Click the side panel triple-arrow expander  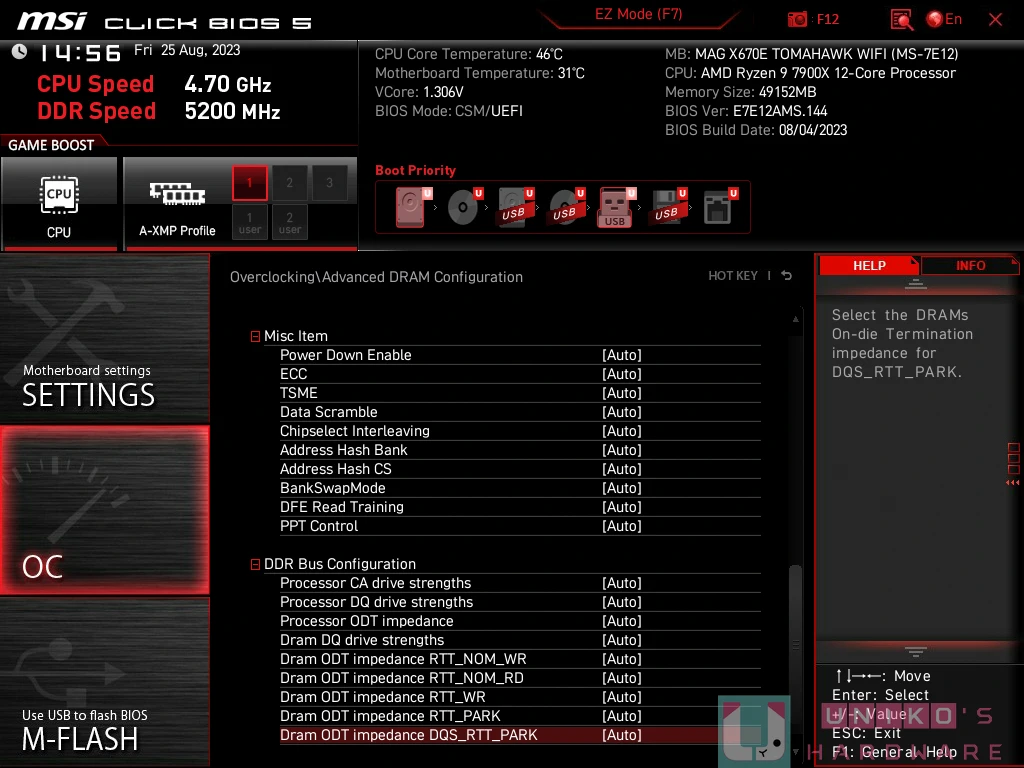coord(1013,483)
